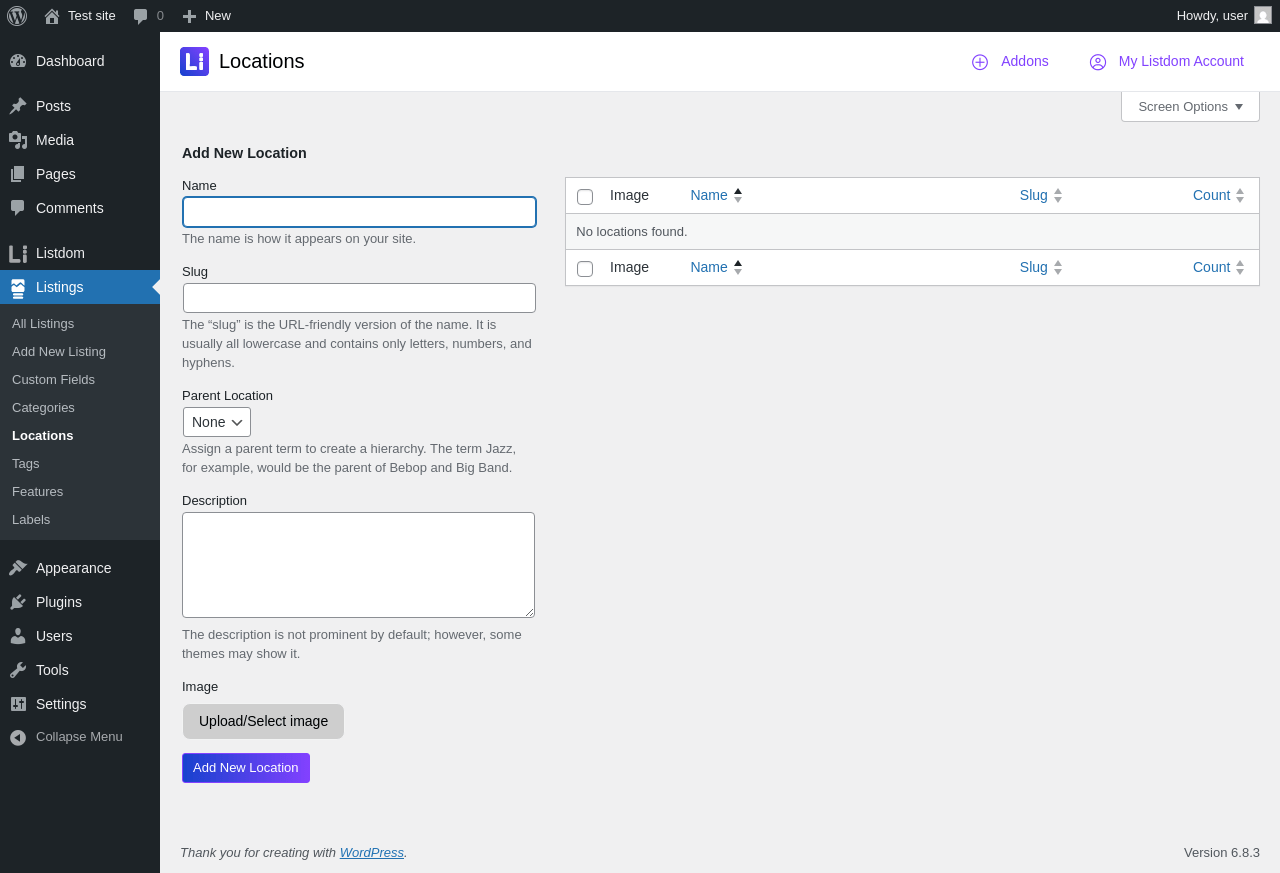Open the Dashboard gauge icon
The image size is (1280, 873).
pyautogui.click(x=18, y=61)
